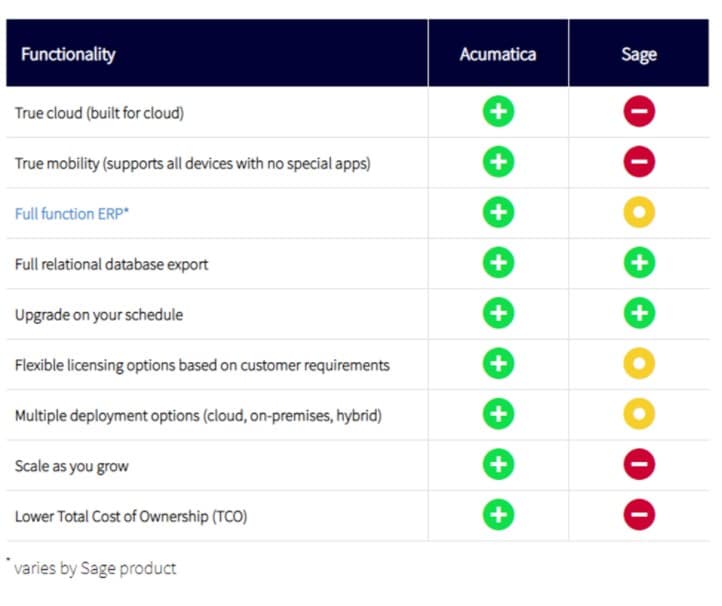Click Acumatica's green plus for True mobility
The width and height of the screenshot is (722, 606).
click(498, 162)
